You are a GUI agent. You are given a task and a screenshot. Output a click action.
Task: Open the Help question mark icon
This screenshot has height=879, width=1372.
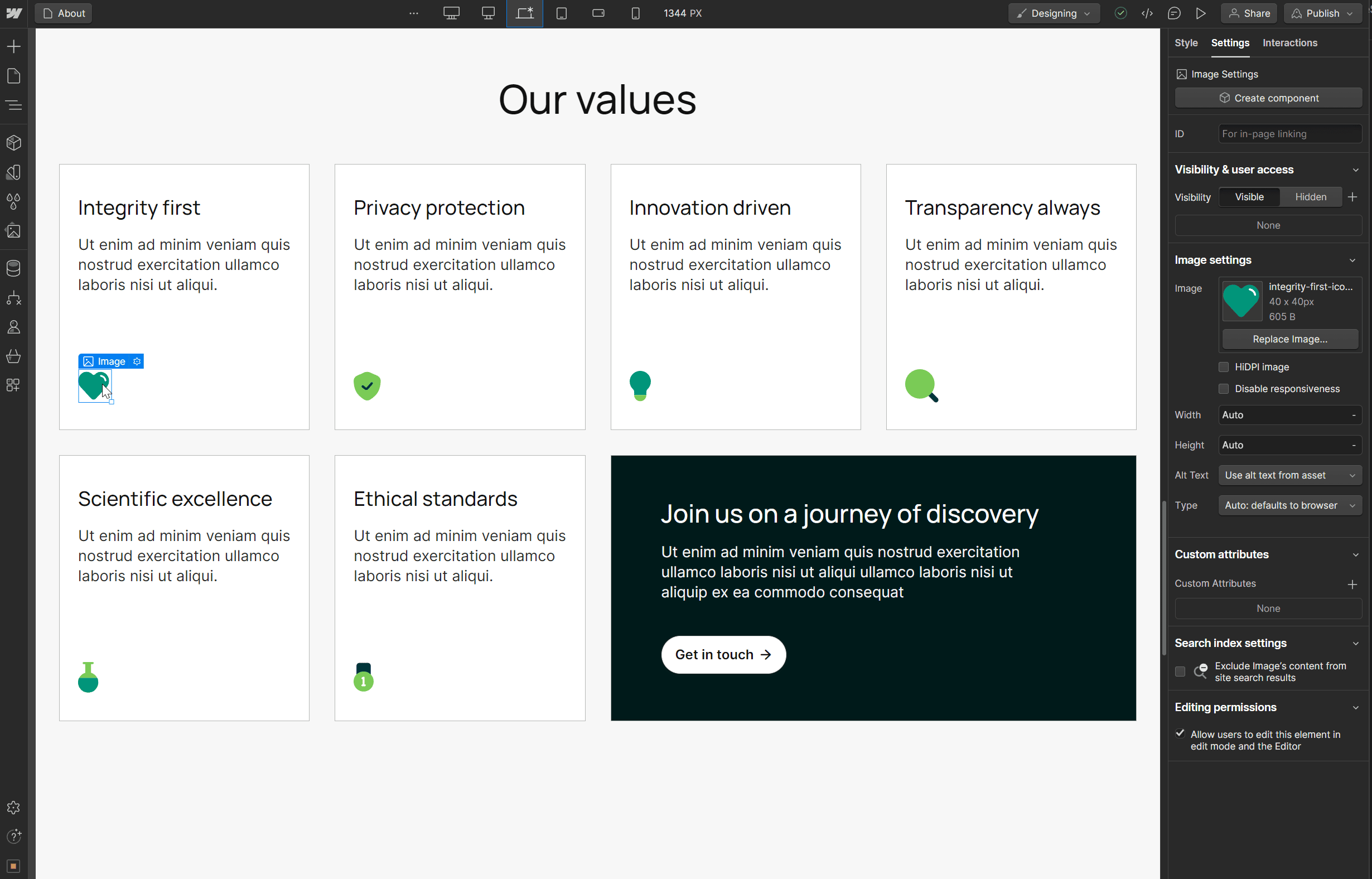click(x=14, y=837)
